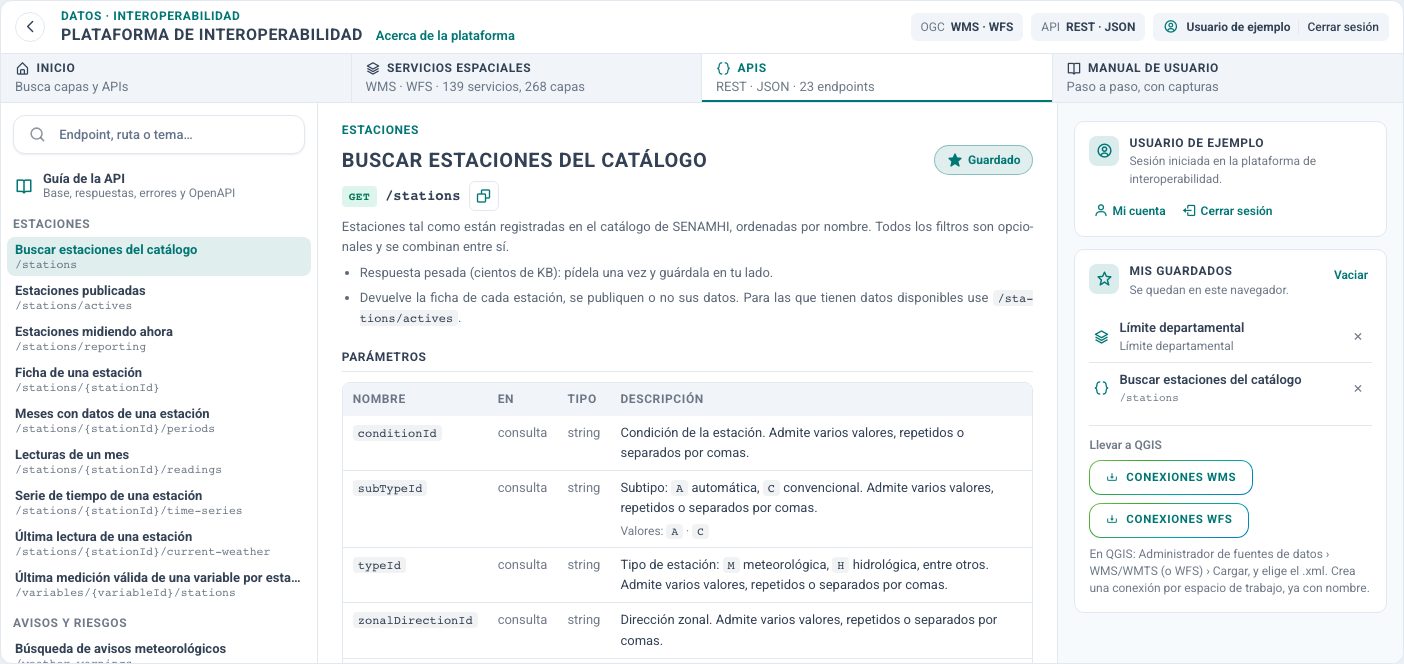
Task: Click the Parámetros section heading
Action: point(384,357)
